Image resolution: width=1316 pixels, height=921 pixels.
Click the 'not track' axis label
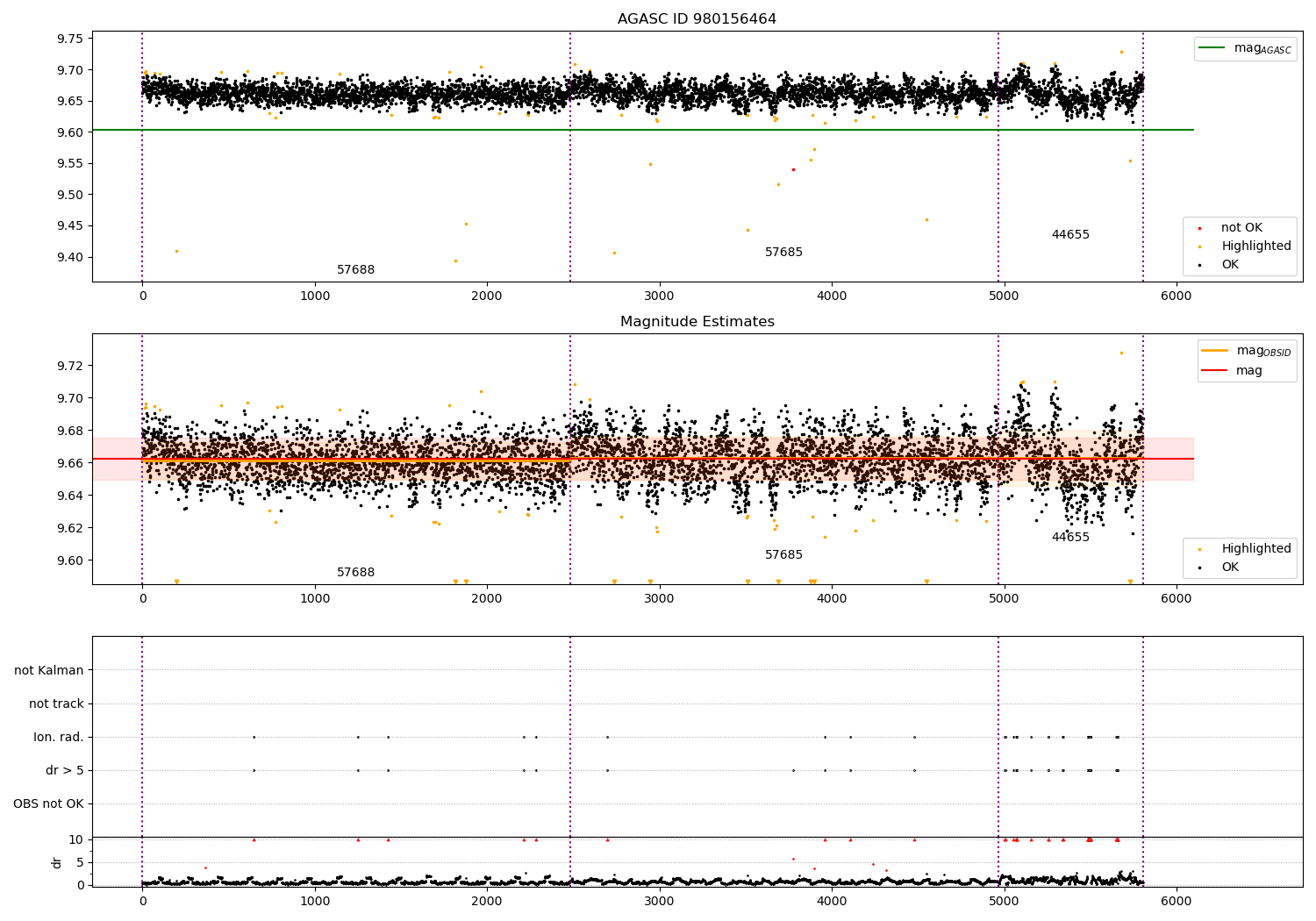56,703
